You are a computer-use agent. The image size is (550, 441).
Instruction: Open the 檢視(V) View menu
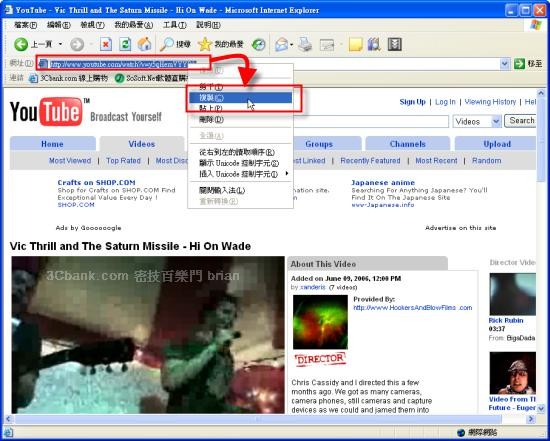point(93,25)
